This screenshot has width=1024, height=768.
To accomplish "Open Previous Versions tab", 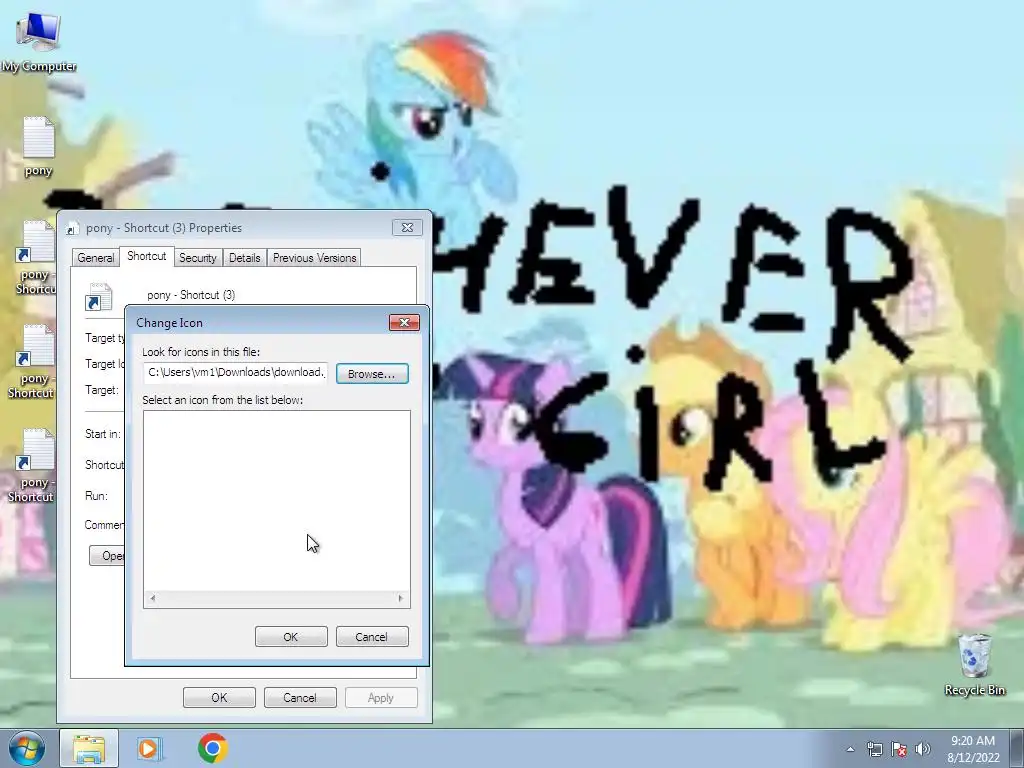I will pyautogui.click(x=314, y=258).
